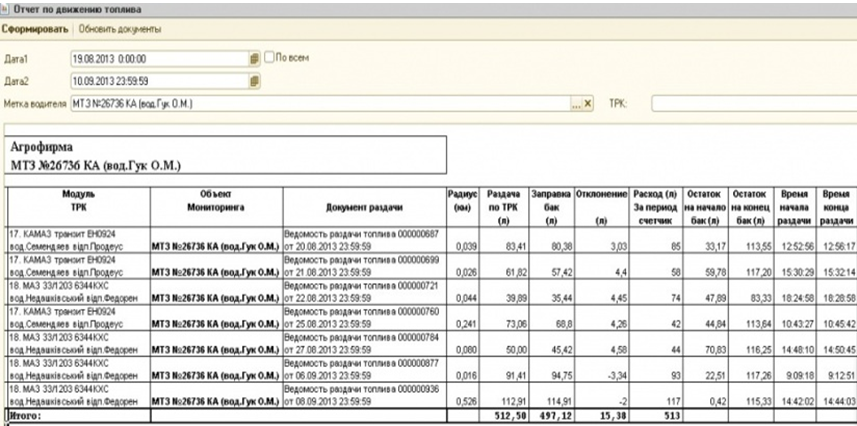Select the Итого total row label

coord(24,412)
